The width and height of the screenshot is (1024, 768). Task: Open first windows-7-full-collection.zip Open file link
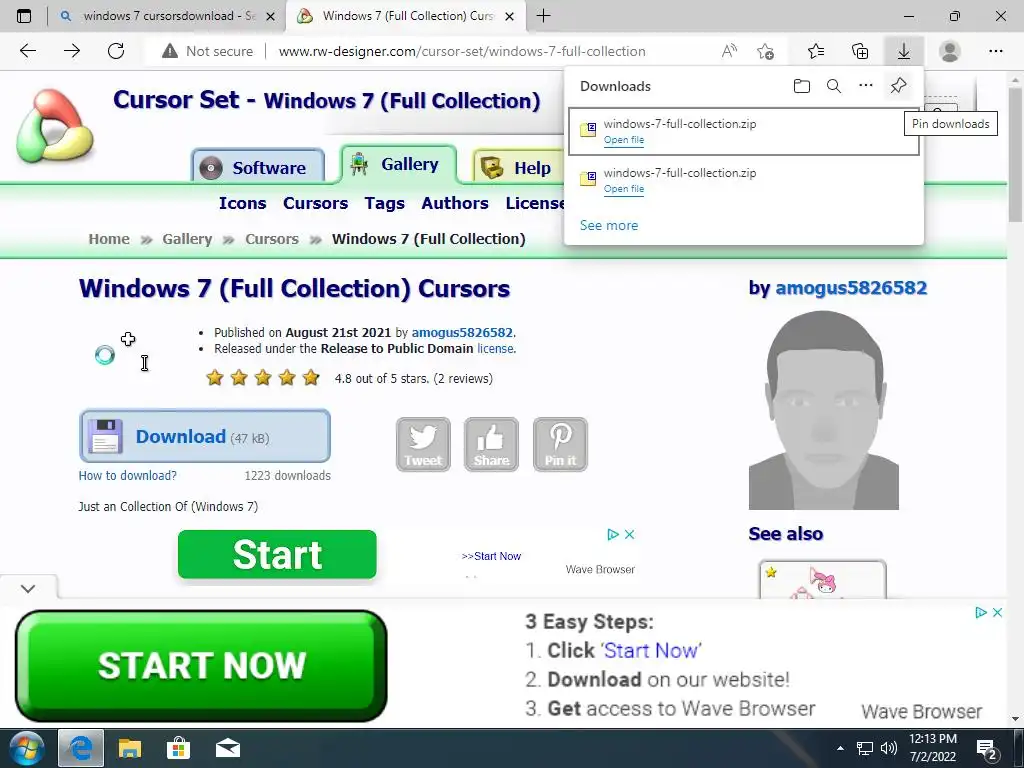pos(624,140)
